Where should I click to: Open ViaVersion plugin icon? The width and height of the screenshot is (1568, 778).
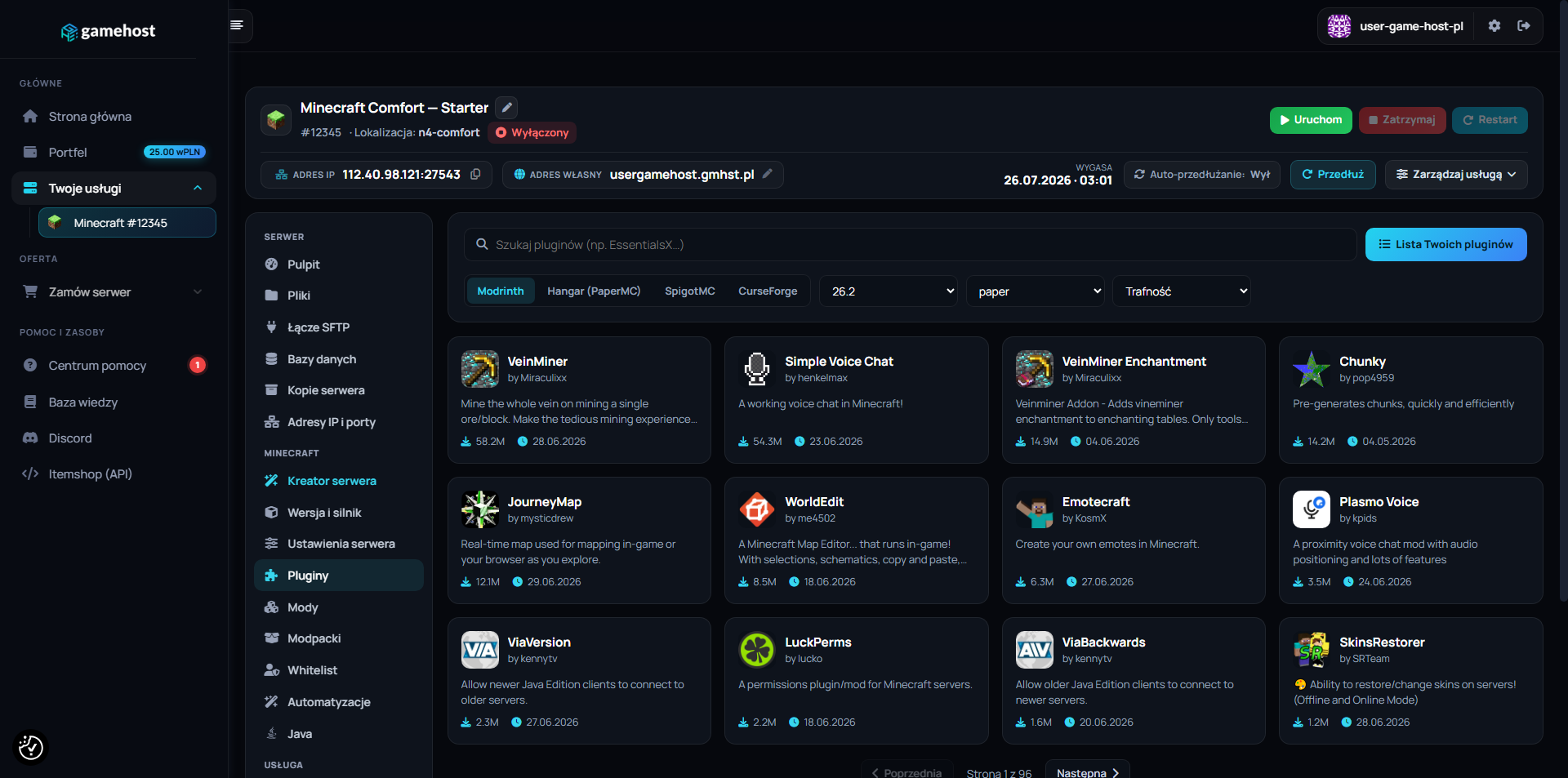[479, 650]
